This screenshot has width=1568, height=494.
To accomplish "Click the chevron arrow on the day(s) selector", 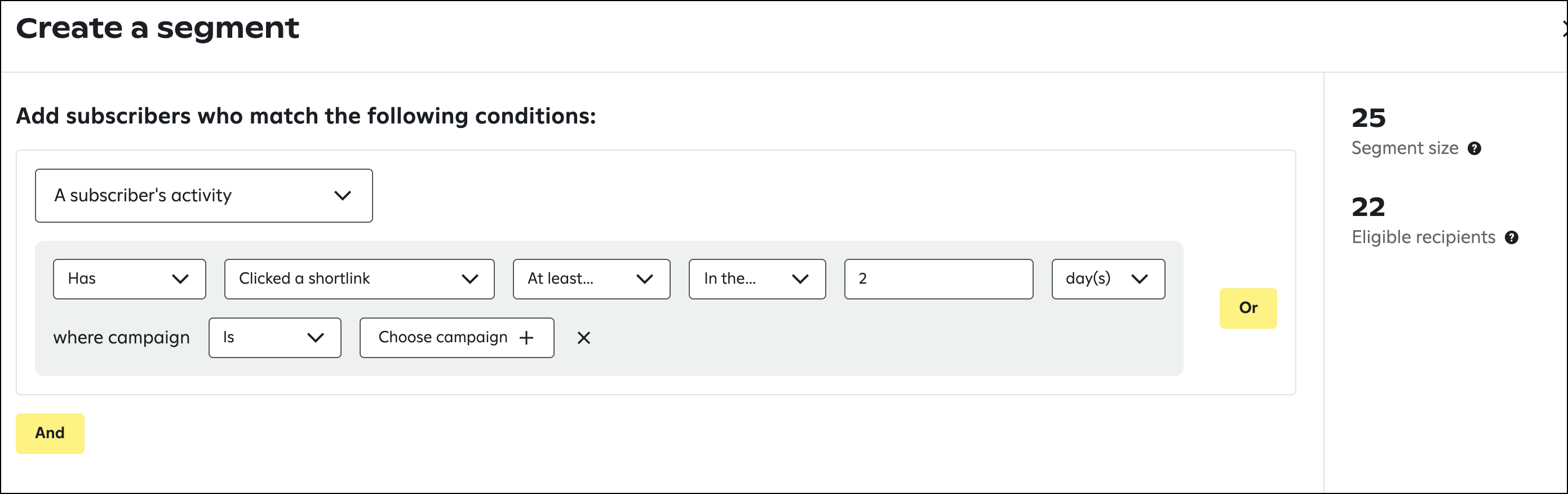I will tap(1140, 279).
